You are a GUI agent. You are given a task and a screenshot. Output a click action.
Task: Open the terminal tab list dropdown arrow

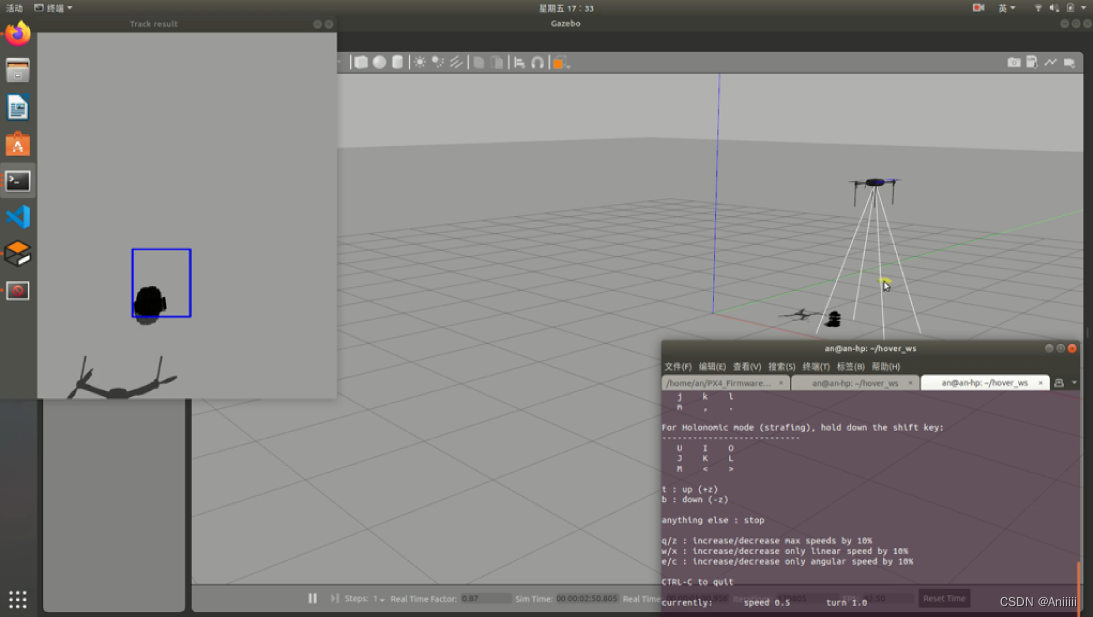click(1074, 383)
